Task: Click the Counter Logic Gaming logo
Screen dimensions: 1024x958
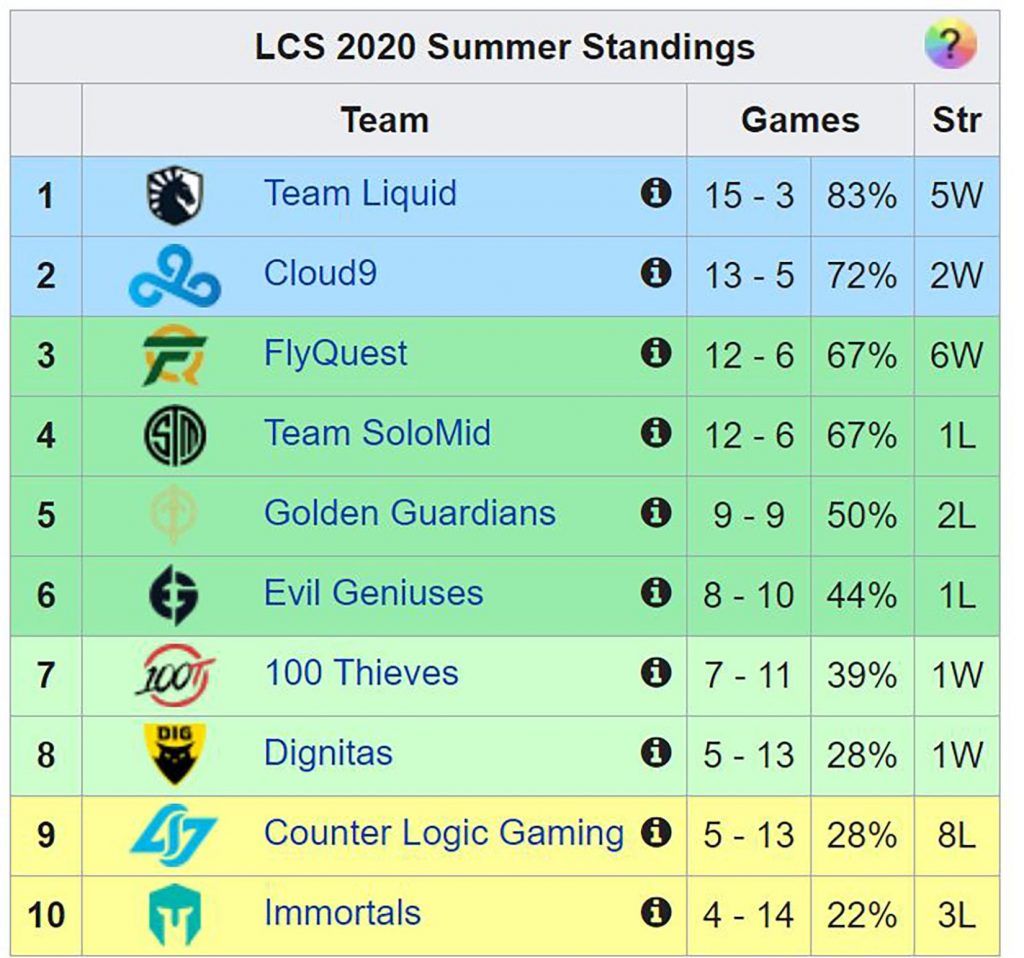Action: [x=175, y=834]
